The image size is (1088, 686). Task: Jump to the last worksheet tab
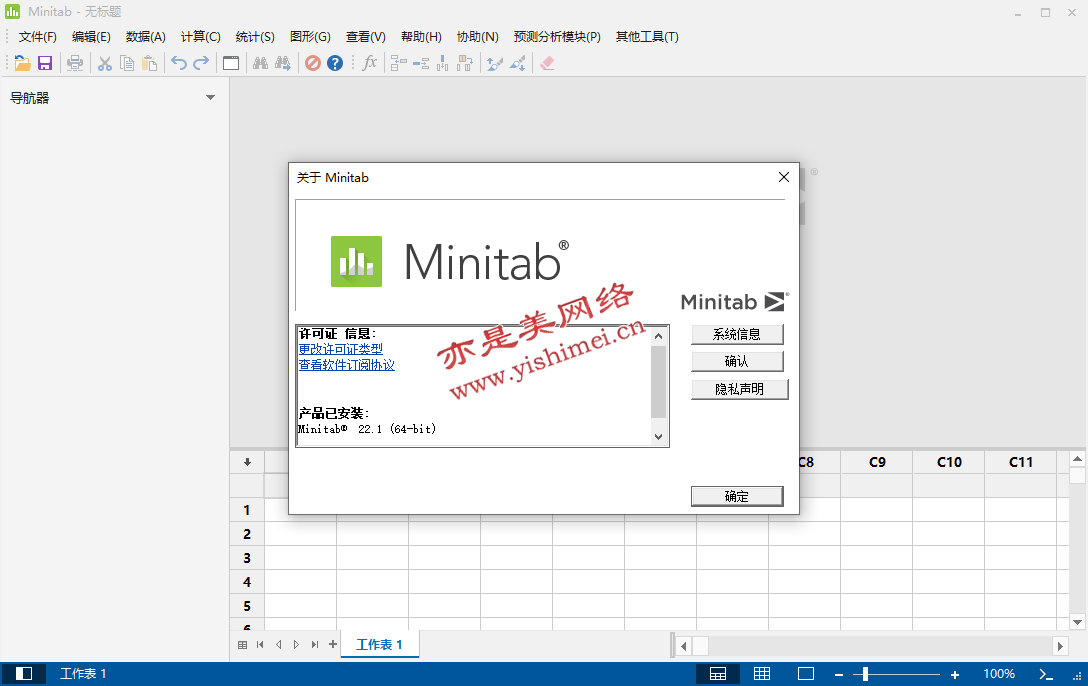coord(315,644)
